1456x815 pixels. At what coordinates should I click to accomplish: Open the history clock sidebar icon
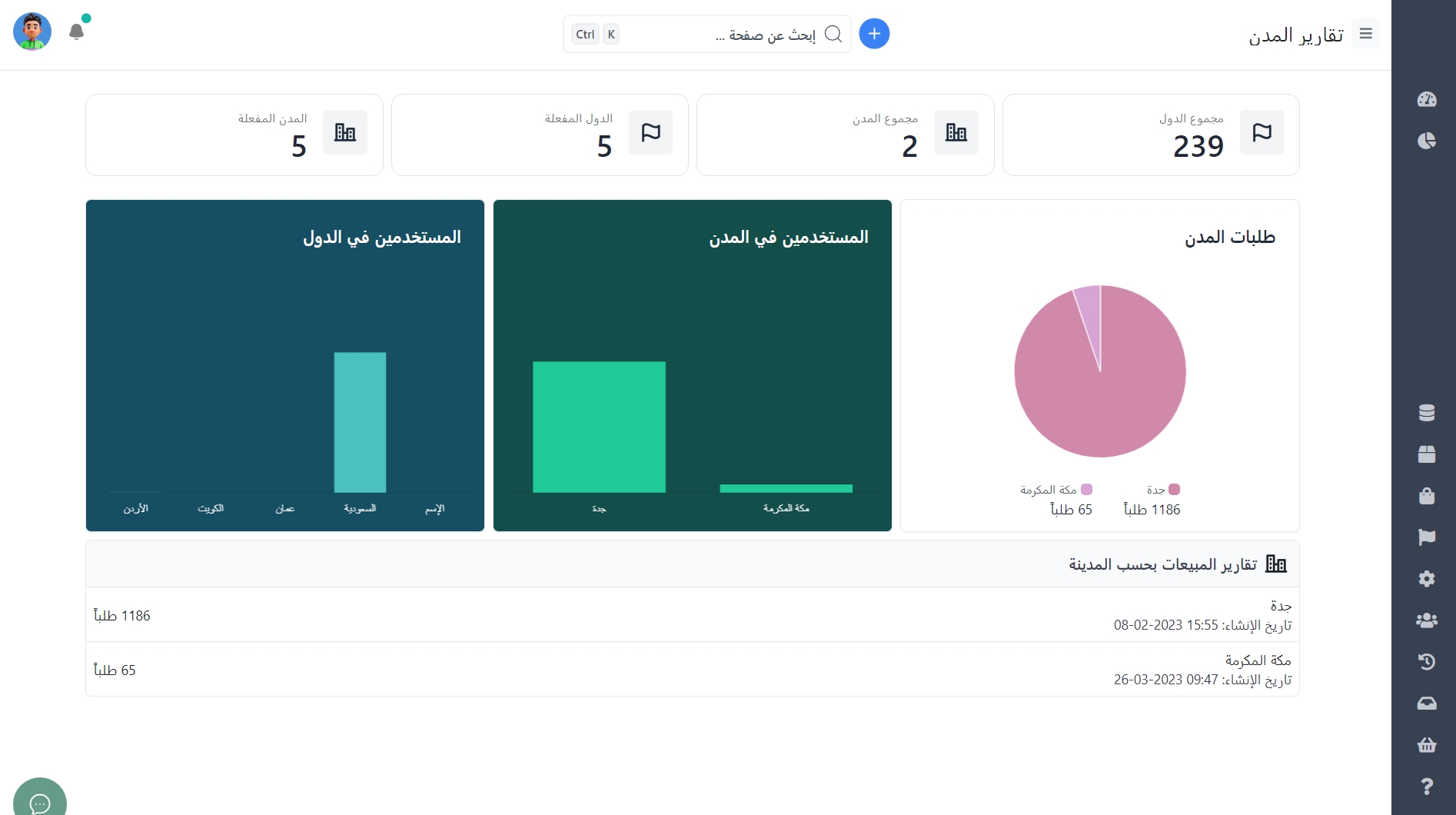click(1426, 662)
